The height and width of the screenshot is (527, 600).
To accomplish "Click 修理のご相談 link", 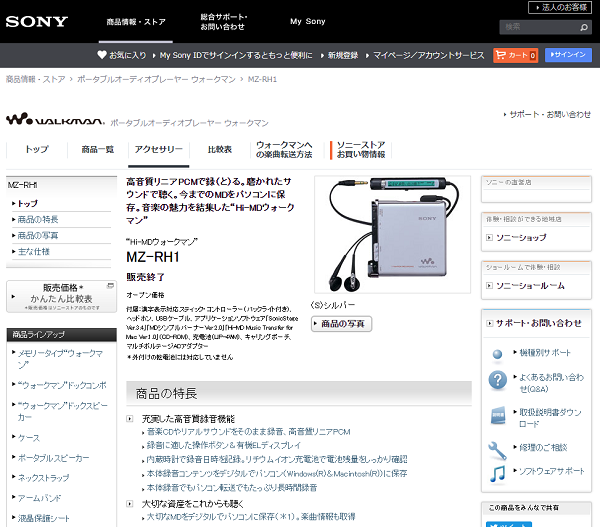I will click(x=543, y=447).
